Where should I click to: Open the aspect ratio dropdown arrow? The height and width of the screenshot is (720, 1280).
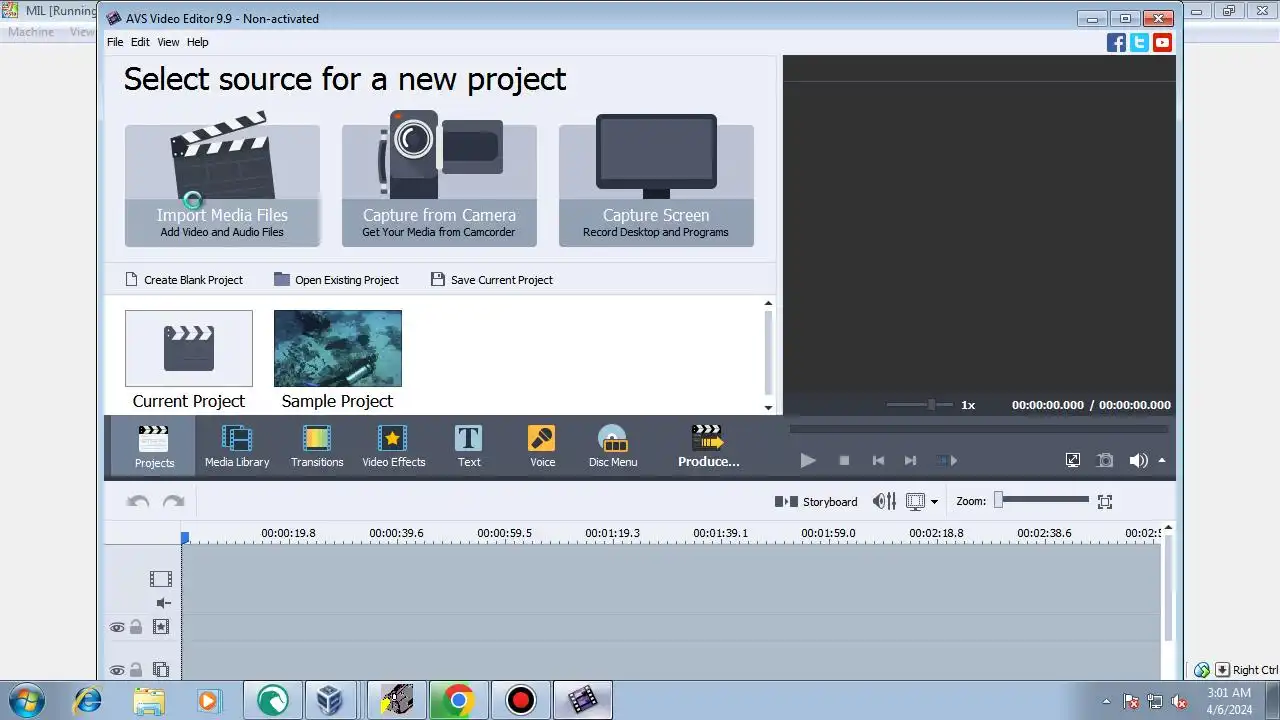coord(935,502)
